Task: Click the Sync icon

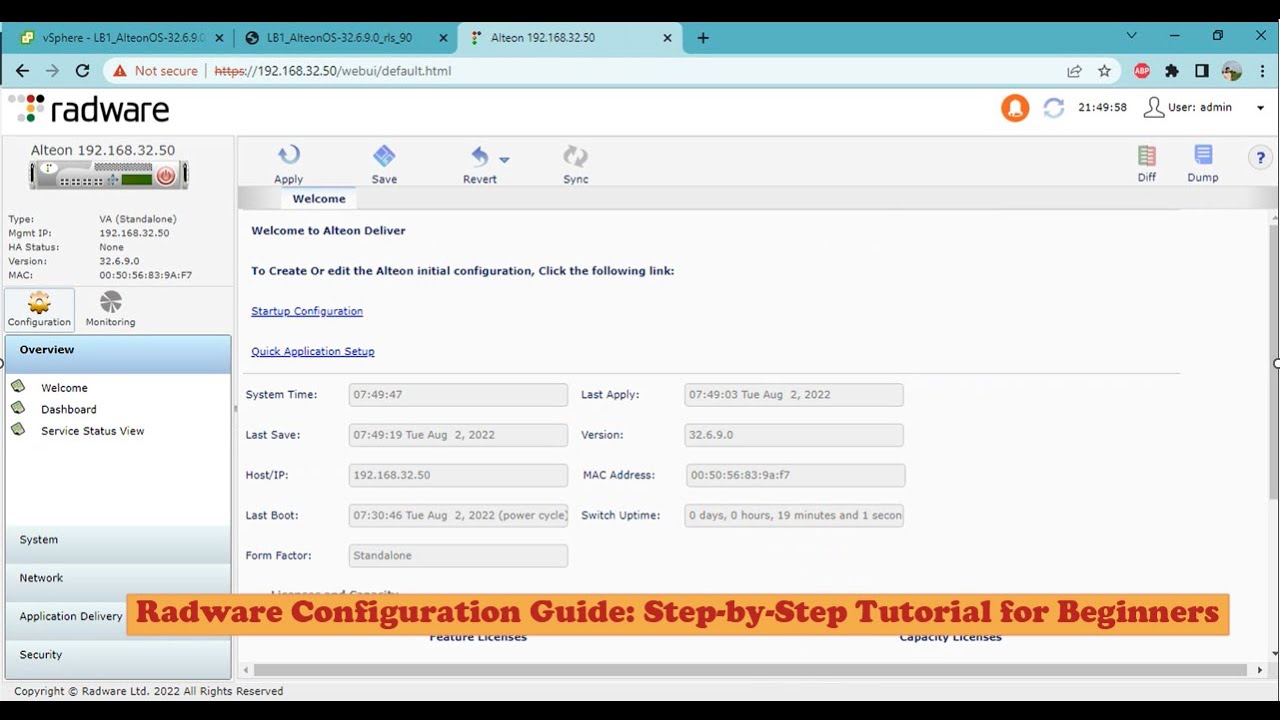Action: 575,156
